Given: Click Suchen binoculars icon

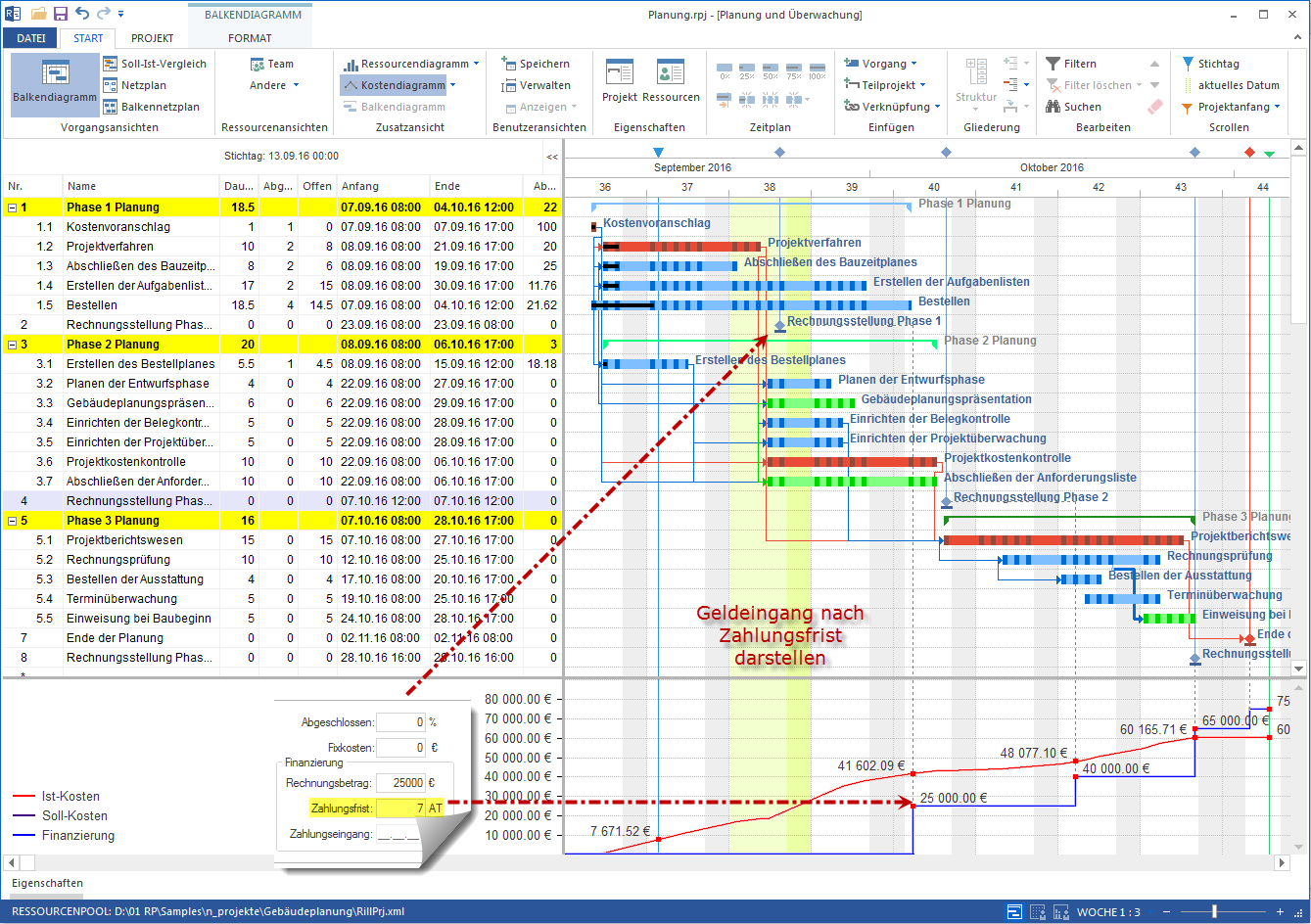Looking at the screenshot, I should pos(1053,107).
